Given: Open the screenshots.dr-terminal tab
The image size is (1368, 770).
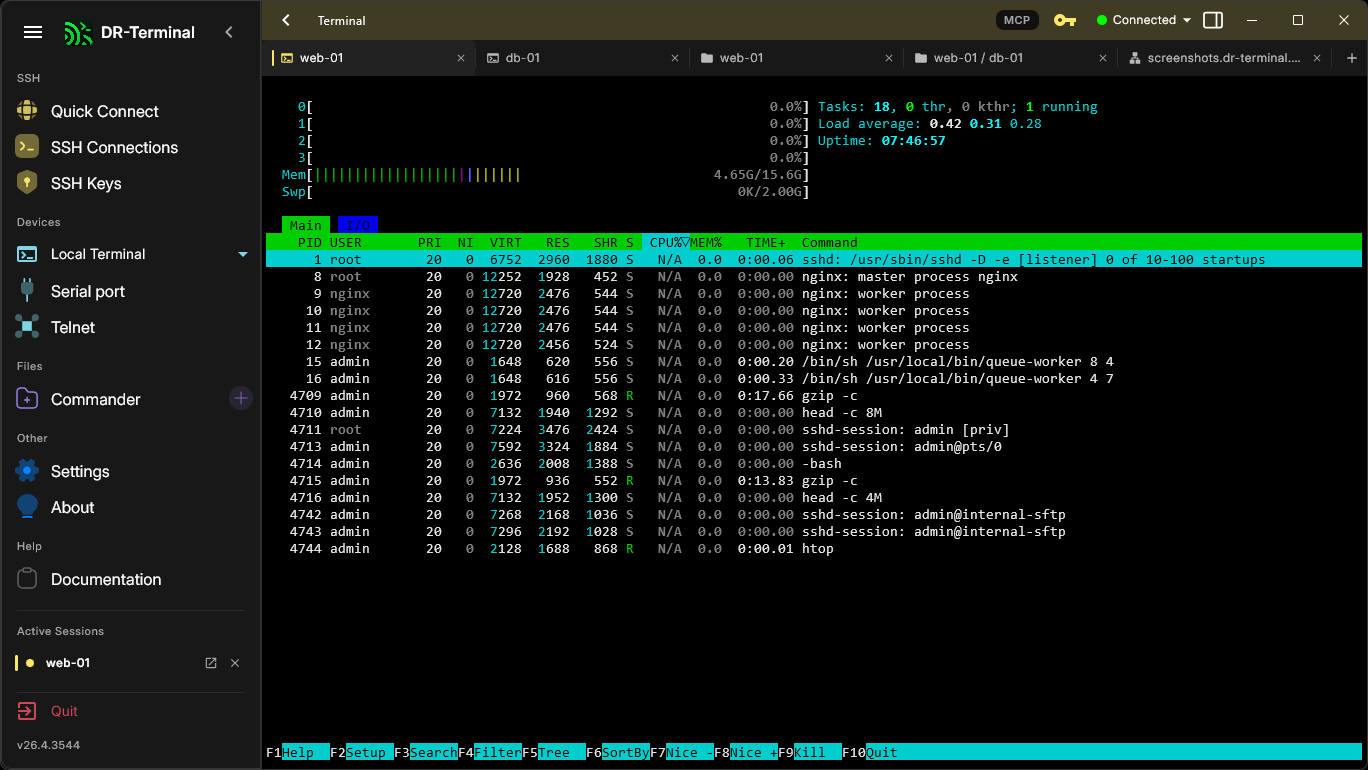Looking at the screenshot, I should point(1223,58).
